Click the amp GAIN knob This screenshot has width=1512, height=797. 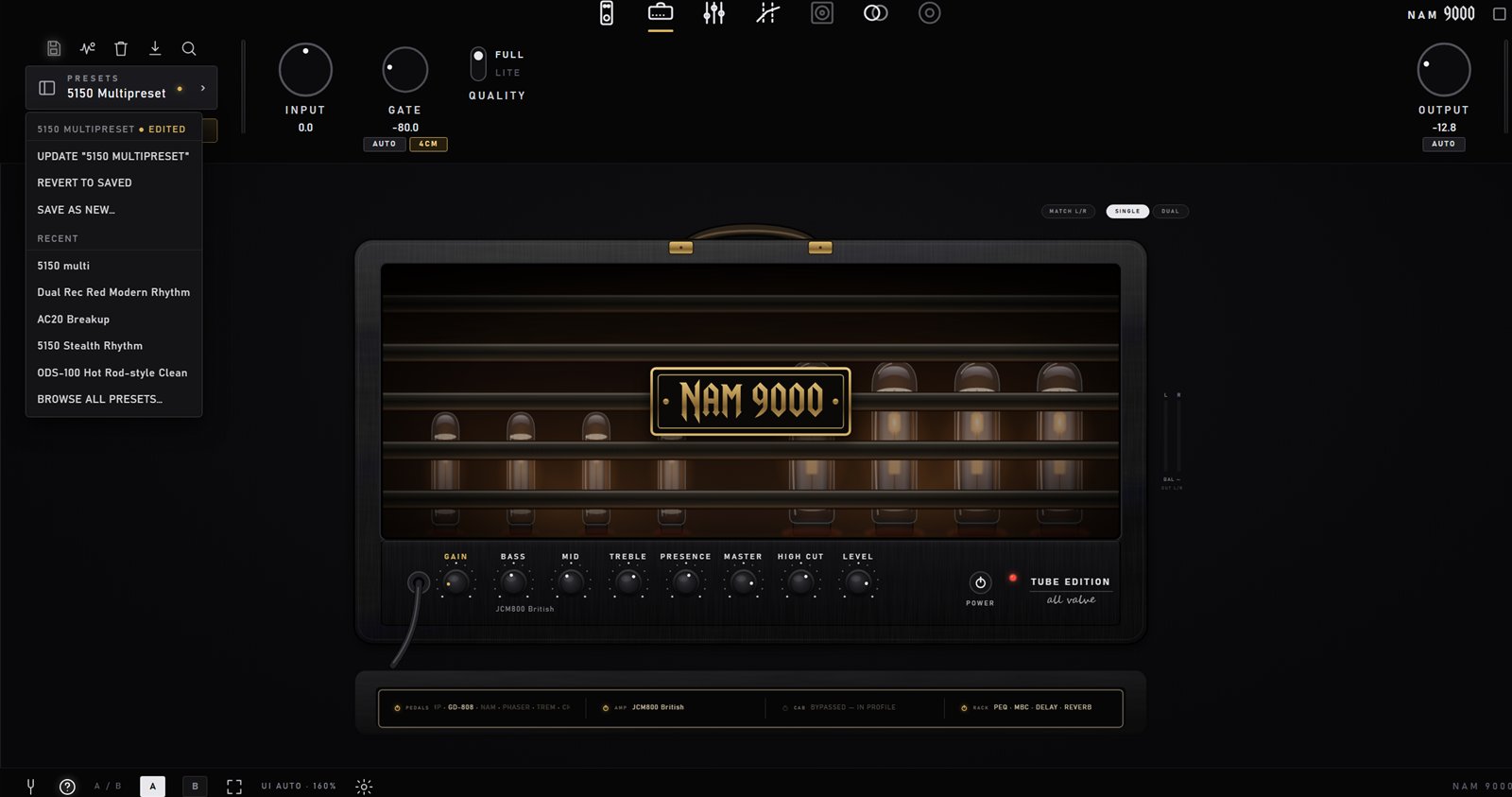tap(455, 582)
